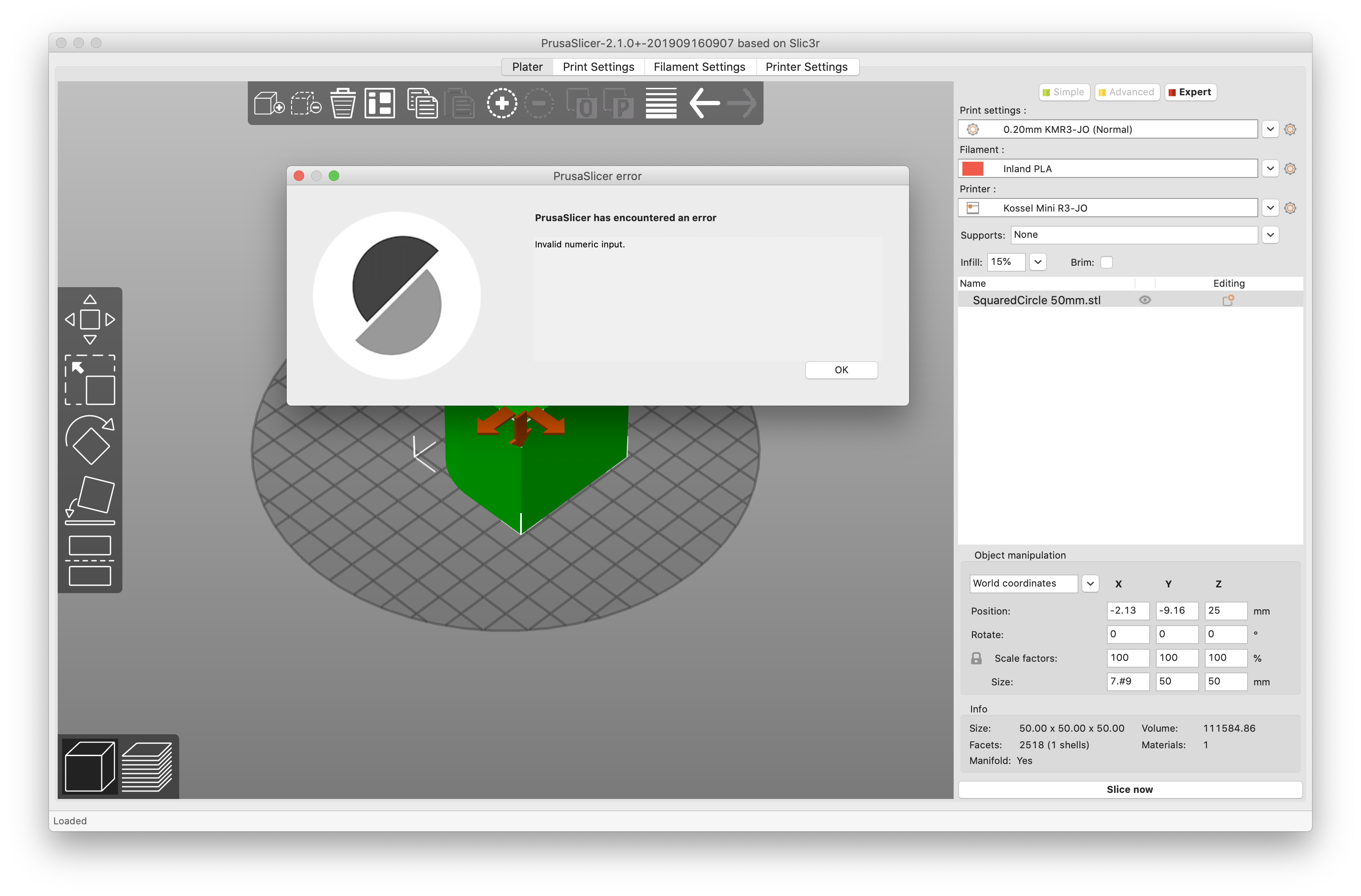Switch mode to Simple
The image size is (1361, 896).
click(1064, 92)
